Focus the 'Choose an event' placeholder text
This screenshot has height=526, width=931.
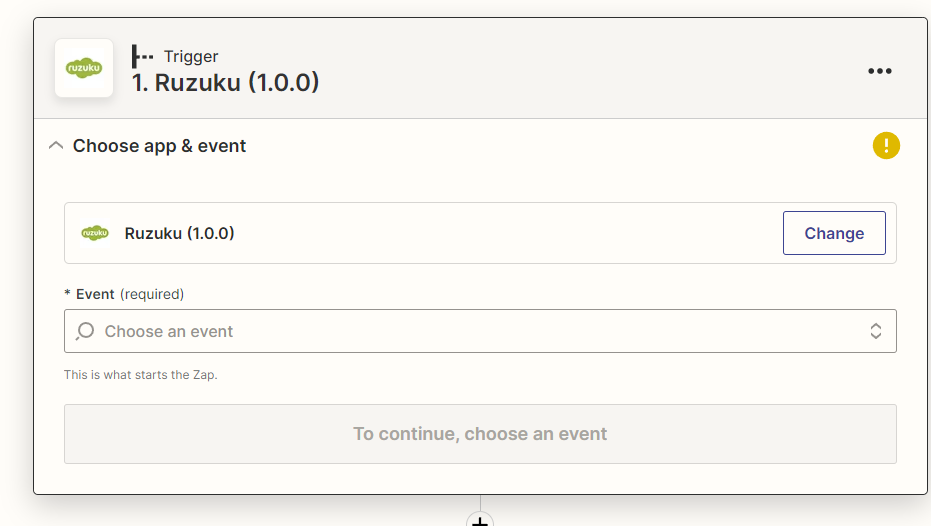click(169, 331)
